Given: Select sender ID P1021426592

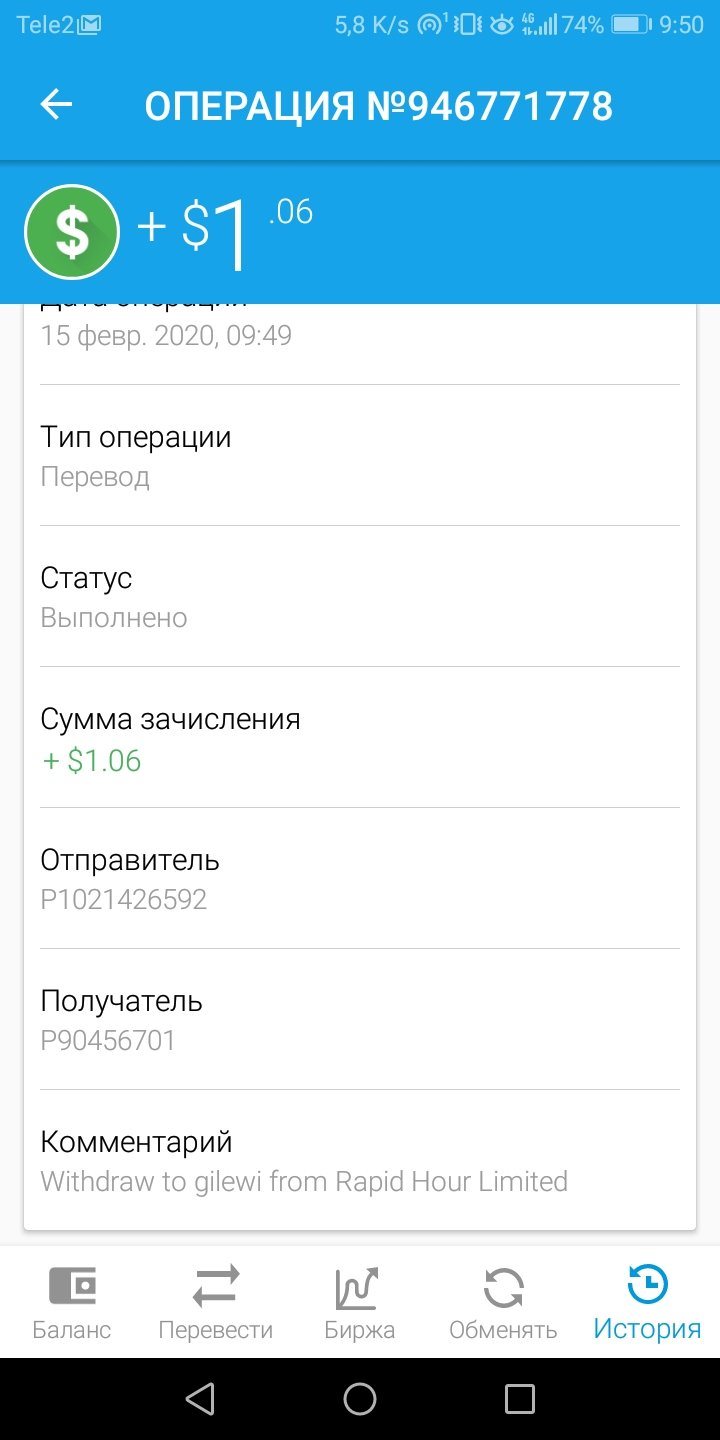Looking at the screenshot, I should tap(124, 899).
